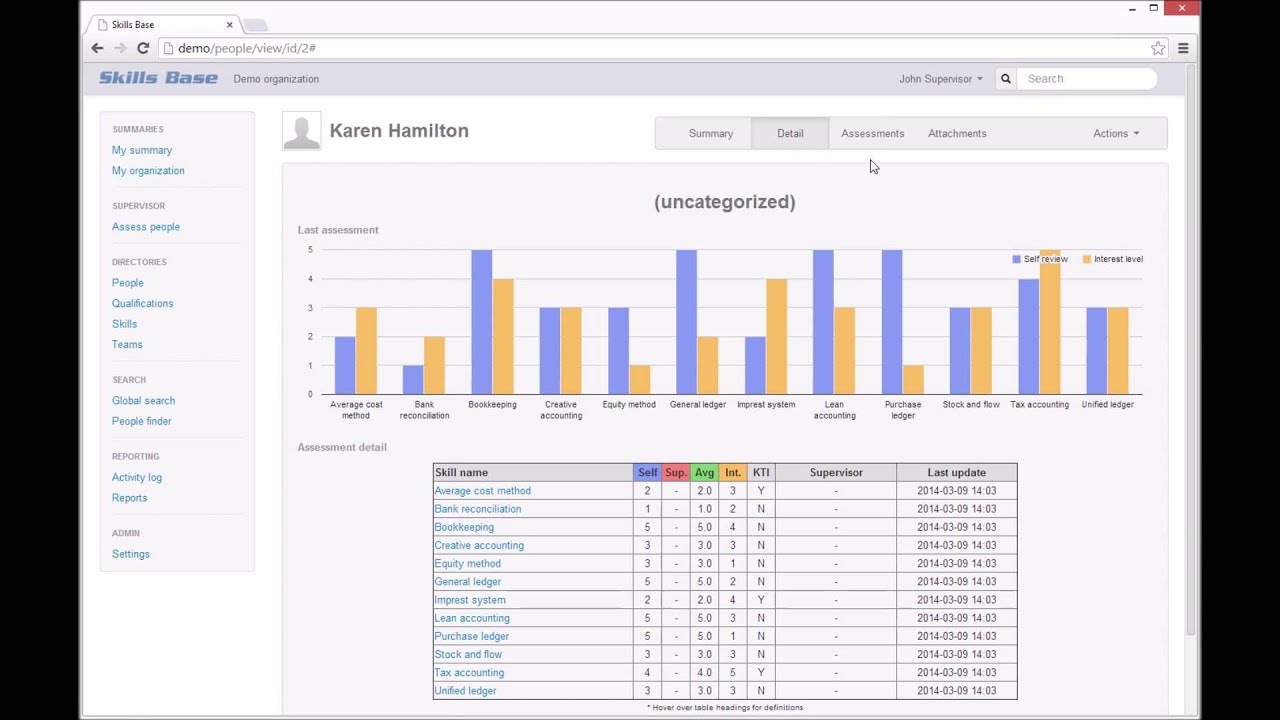Click the KTI column header
This screenshot has height=720, width=1280.
point(761,473)
